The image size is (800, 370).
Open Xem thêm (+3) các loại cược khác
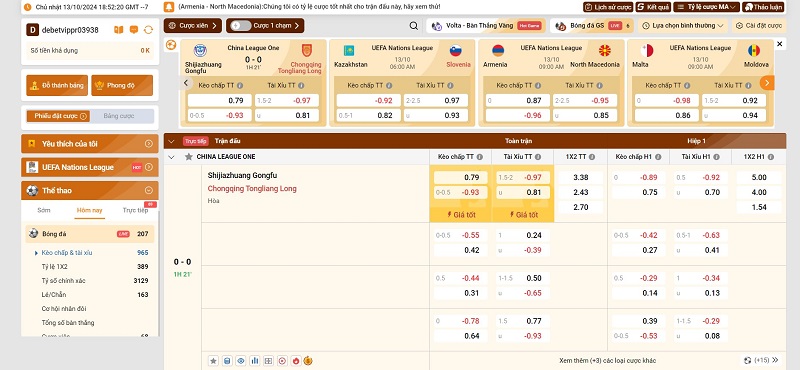pyautogui.click(x=607, y=360)
